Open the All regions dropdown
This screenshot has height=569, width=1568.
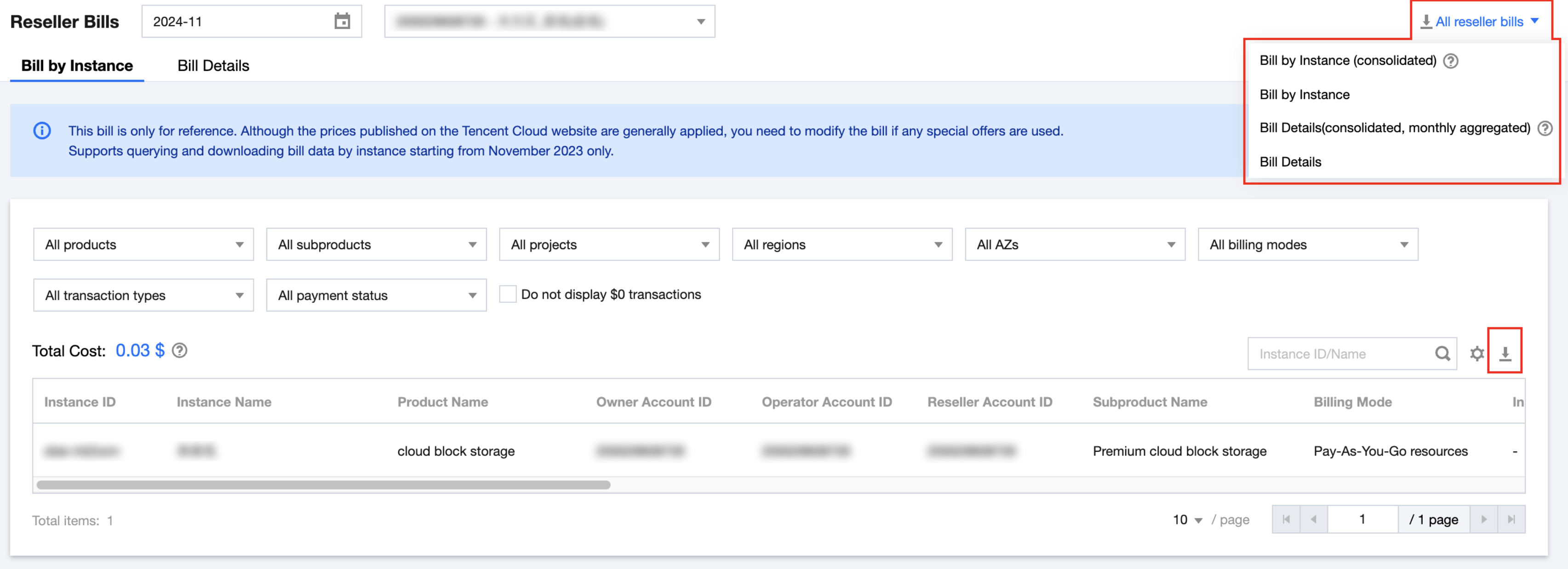[841, 245]
